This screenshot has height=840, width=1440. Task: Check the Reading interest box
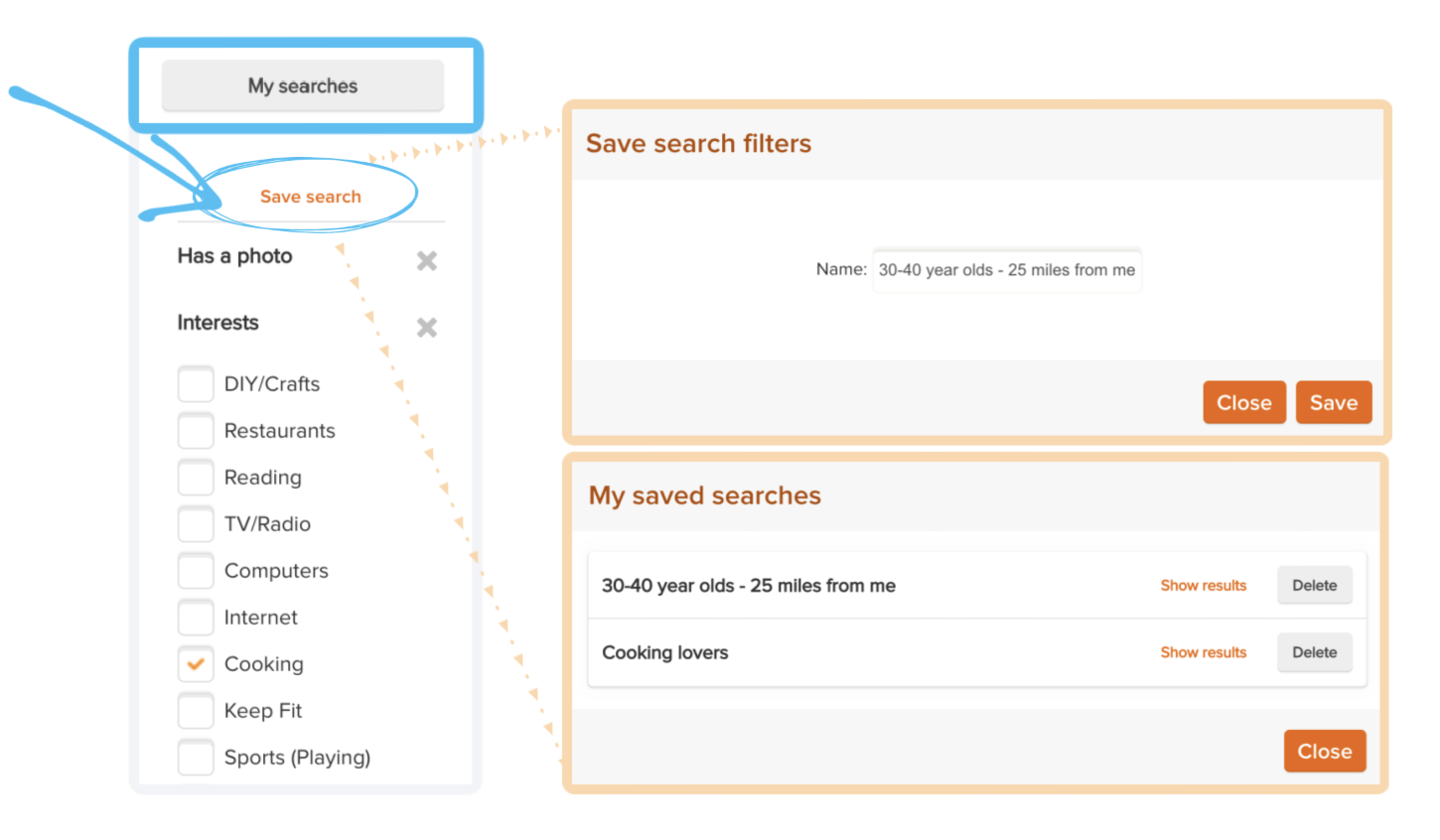click(196, 478)
